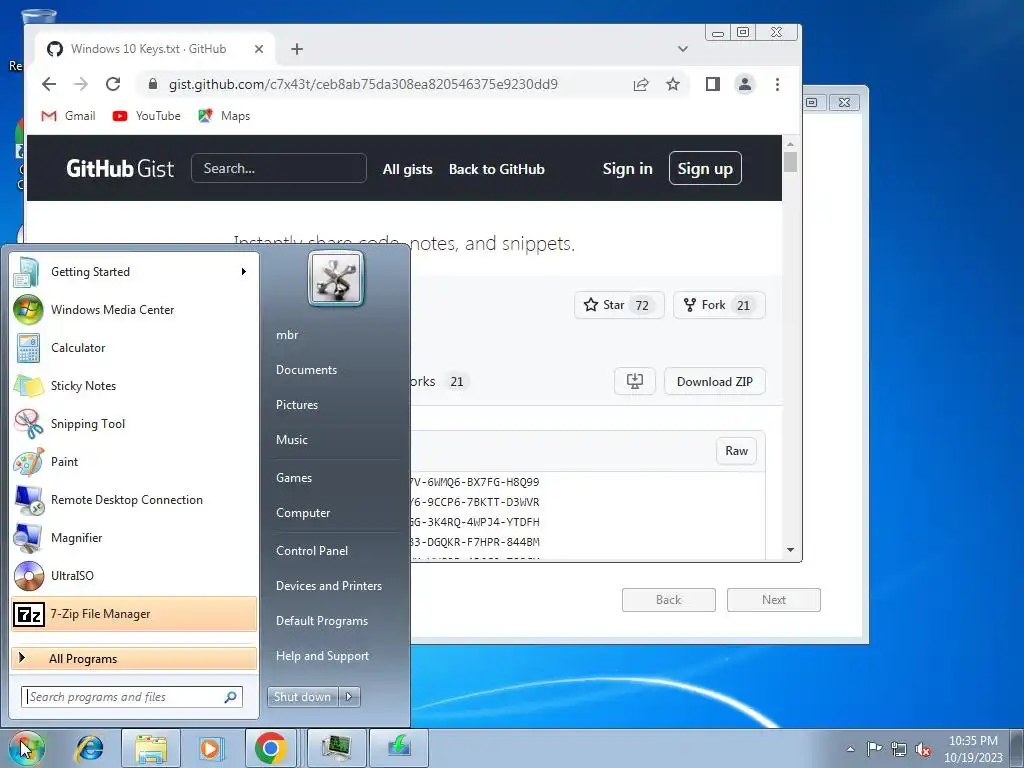The height and width of the screenshot is (768, 1024).
Task: Click Download ZIP button
Action: (715, 381)
